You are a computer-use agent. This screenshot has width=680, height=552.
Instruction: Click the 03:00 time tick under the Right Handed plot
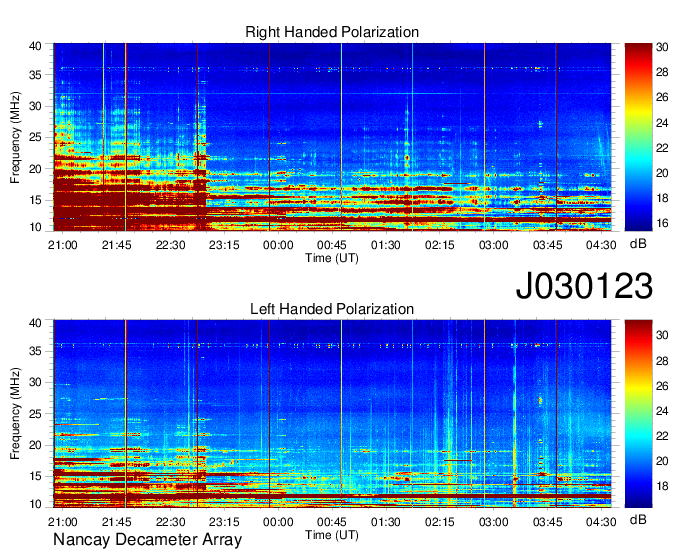pyautogui.click(x=494, y=245)
